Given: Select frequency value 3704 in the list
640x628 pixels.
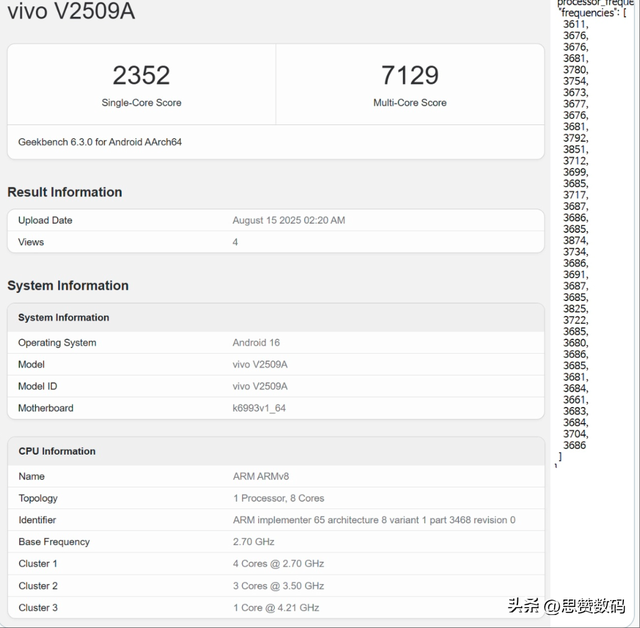Looking at the screenshot, I should (x=575, y=434).
